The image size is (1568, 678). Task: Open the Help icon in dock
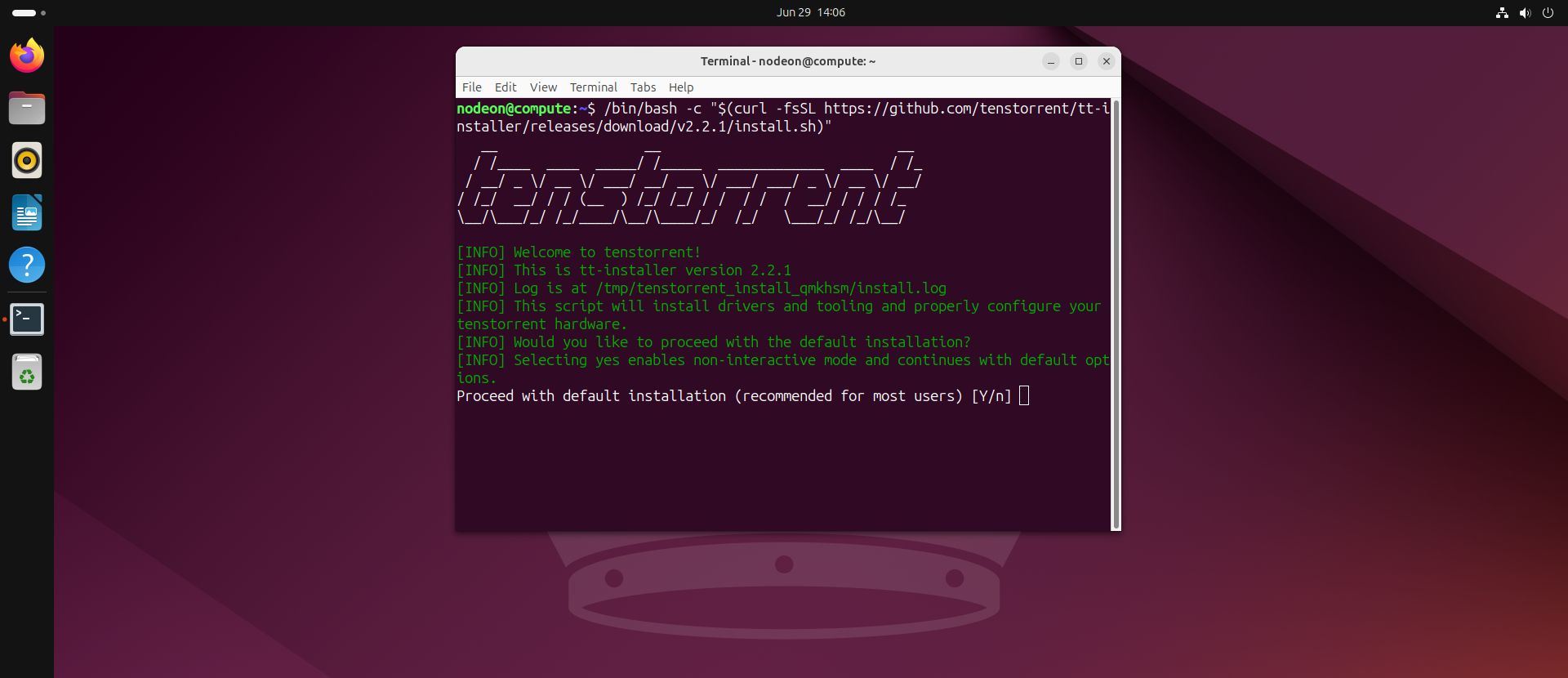pos(27,265)
